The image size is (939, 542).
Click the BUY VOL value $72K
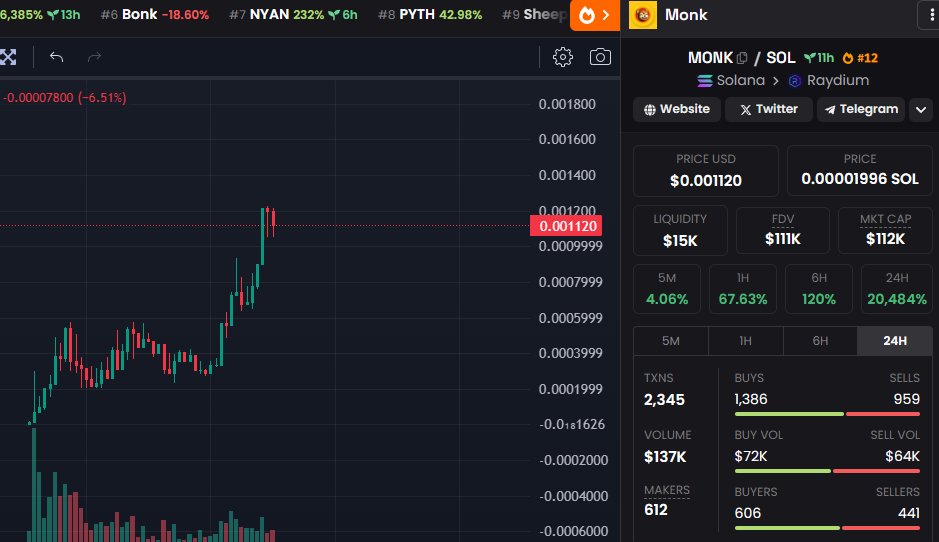click(751, 456)
